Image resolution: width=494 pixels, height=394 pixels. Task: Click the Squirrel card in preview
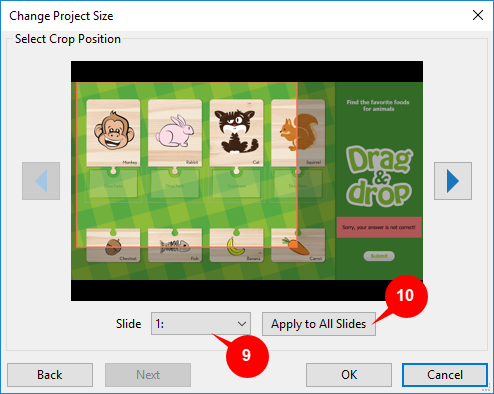[x=298, y=133]
